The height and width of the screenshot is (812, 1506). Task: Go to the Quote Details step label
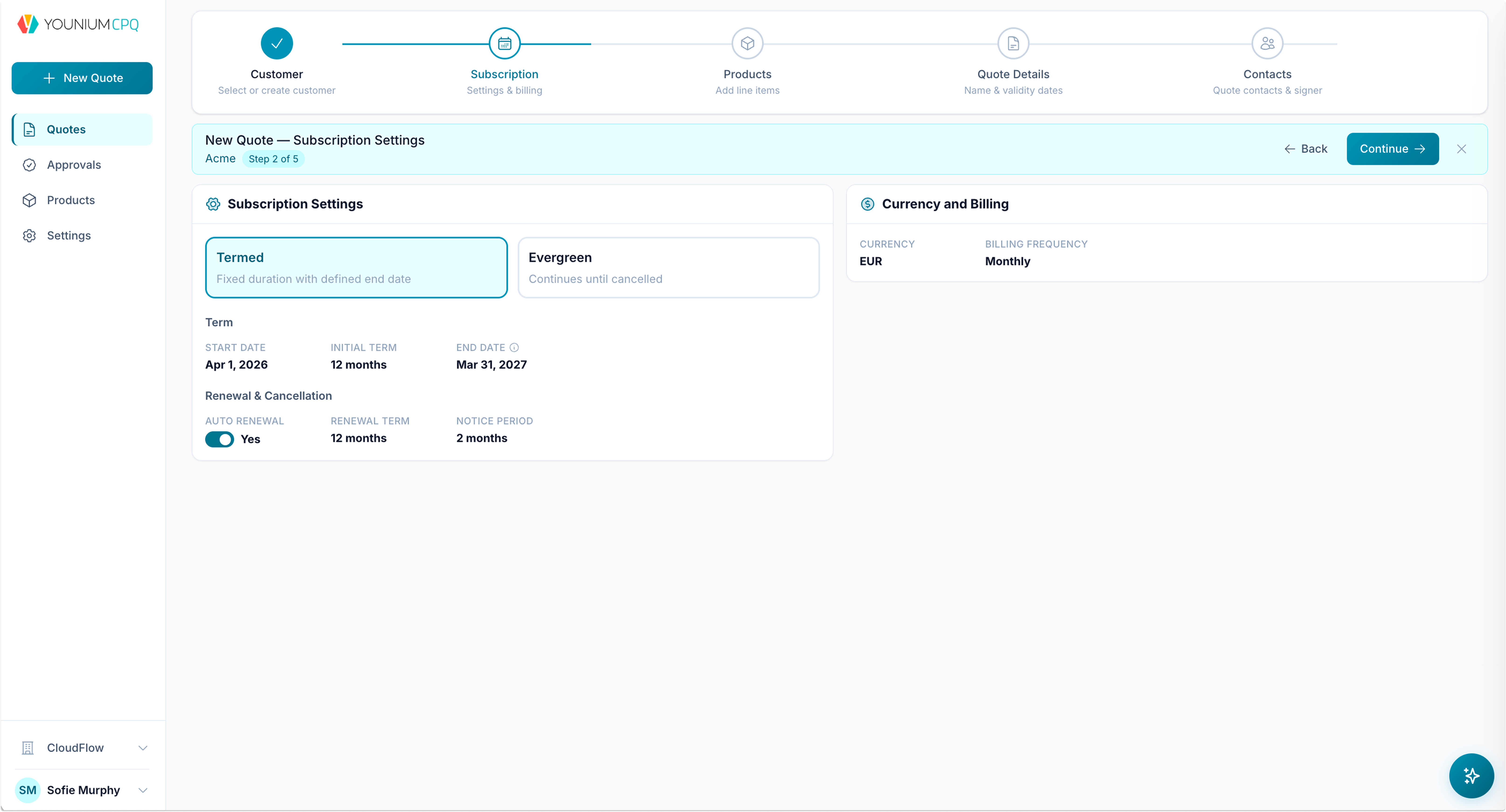1013,74
